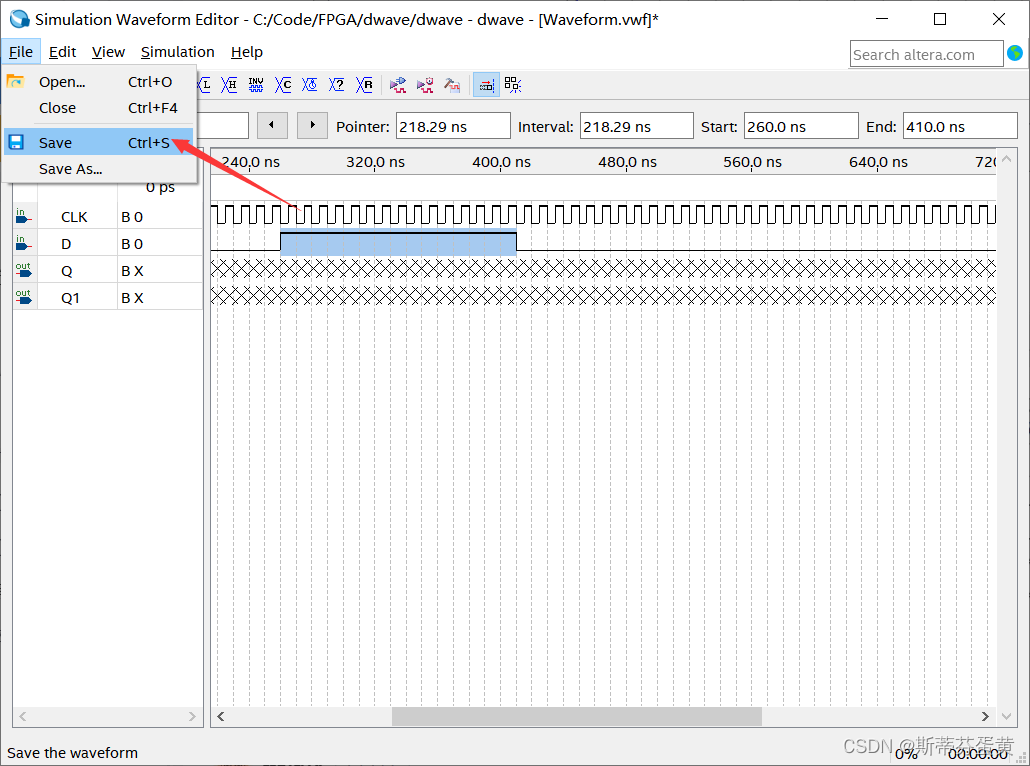Click the next transition right arrow button
Screen dimensions: 1030x766
(x=312, y=125)
